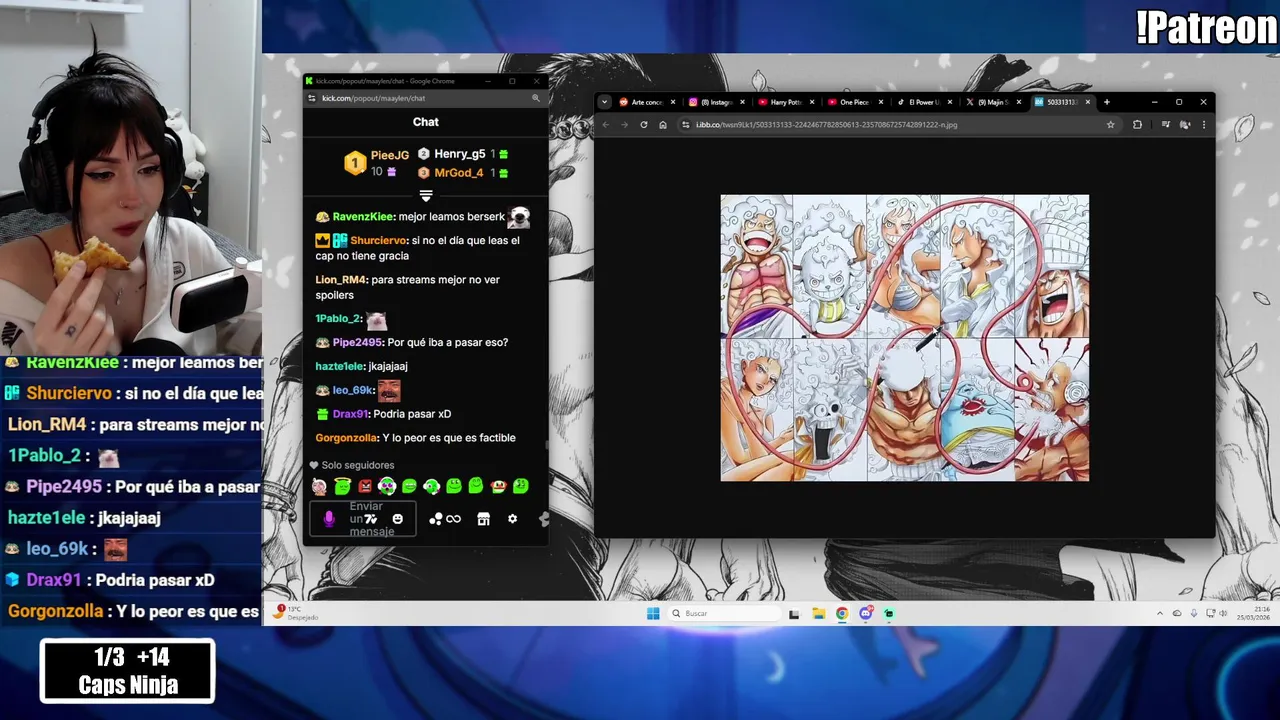Viewport: 1280px width, 720px height.
Task: Click the infinity icon below chat
Action: click(x=454, y=519)
